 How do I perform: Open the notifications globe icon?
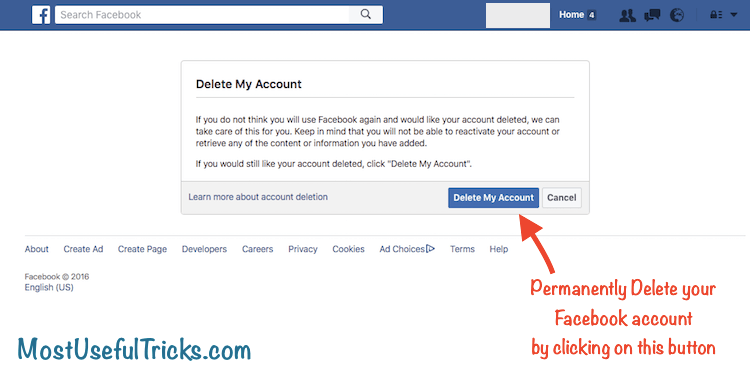(x=677, y=15)
